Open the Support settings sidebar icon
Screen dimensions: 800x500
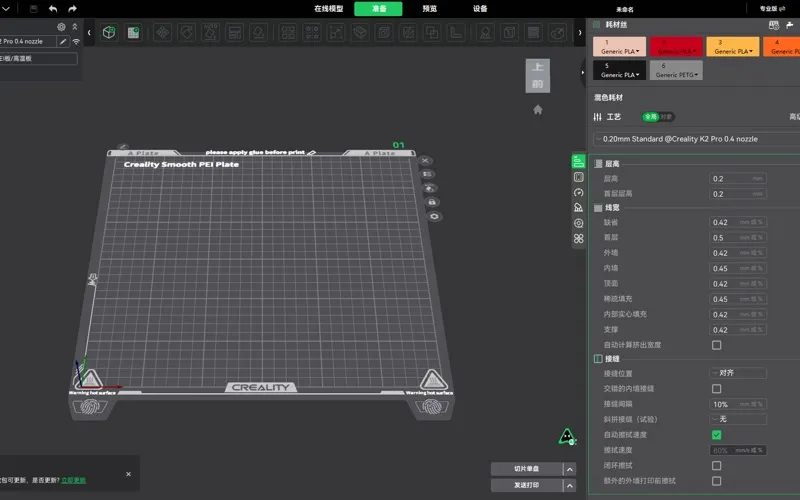click(578, 208)
